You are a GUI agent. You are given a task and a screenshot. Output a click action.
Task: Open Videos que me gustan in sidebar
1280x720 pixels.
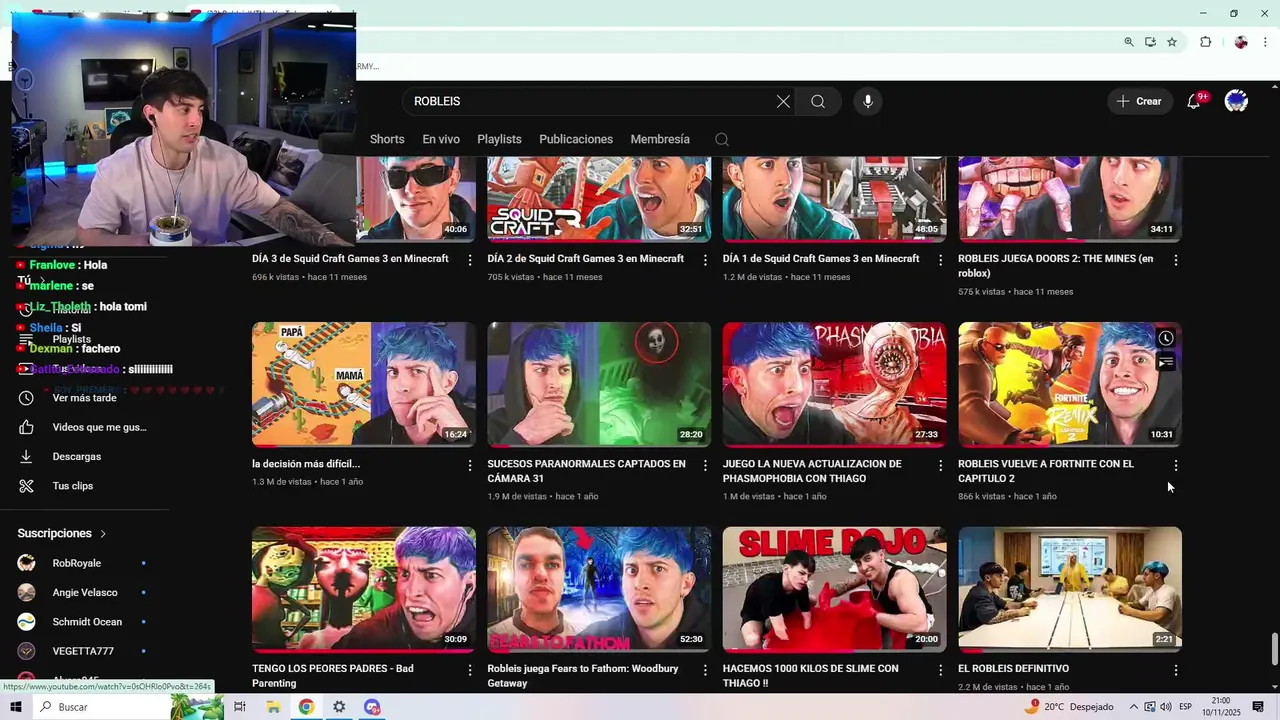(x=84, y=427)
